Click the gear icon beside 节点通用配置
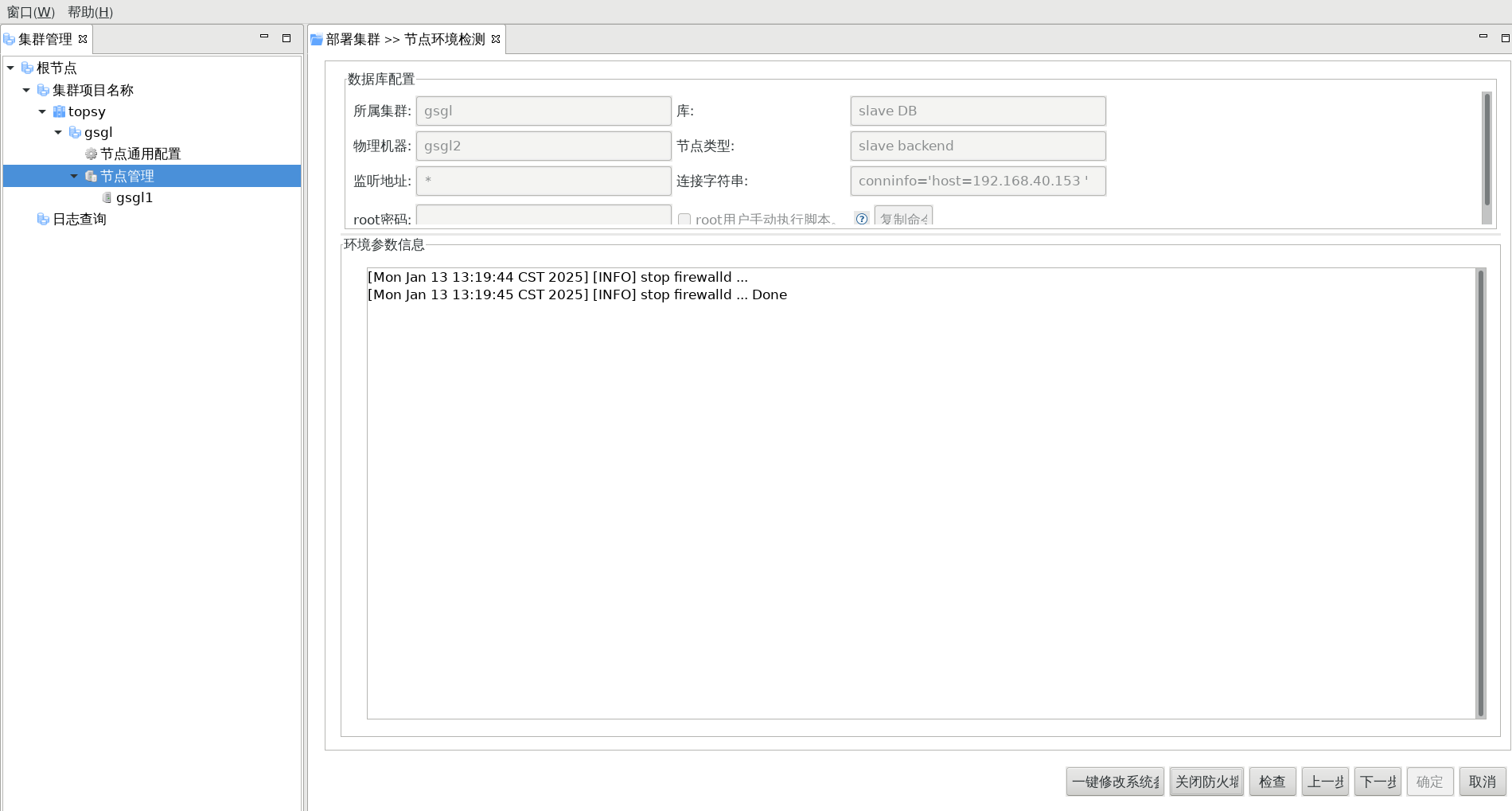 [x=91, y=154]
